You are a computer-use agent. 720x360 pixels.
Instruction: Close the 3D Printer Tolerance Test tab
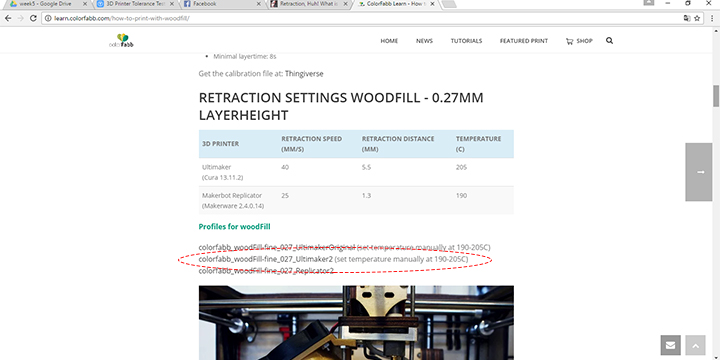click(x=172, y=4)
